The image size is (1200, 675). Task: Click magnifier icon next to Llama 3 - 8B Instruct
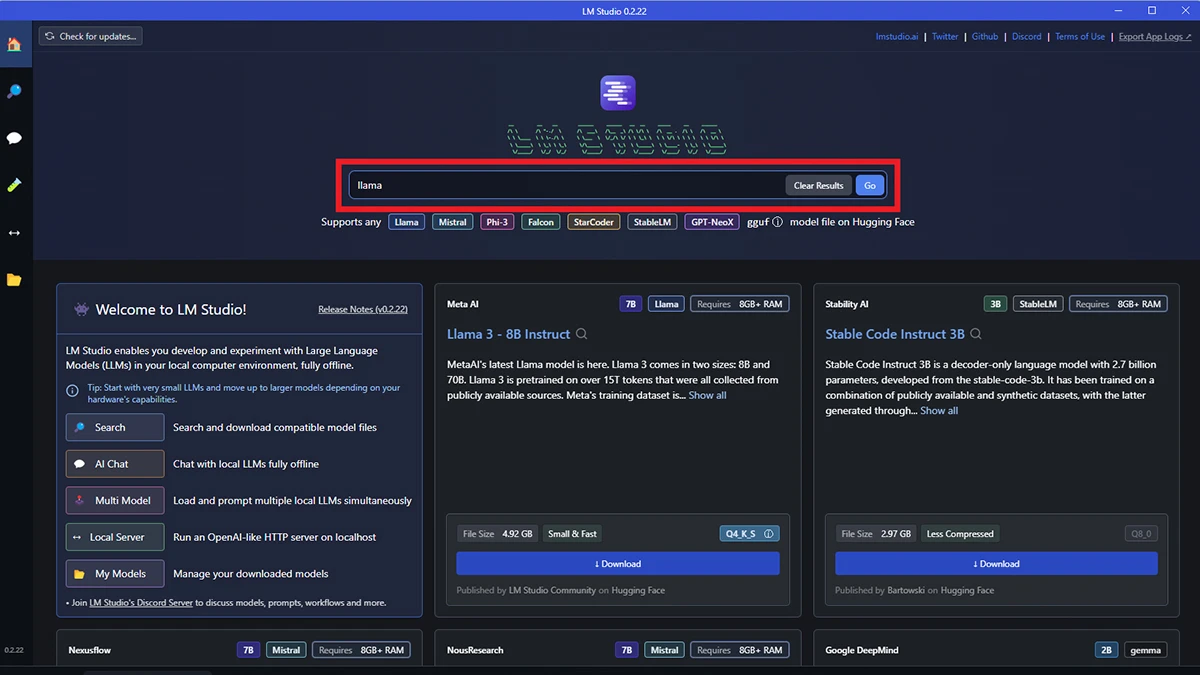tap(581, 334)
